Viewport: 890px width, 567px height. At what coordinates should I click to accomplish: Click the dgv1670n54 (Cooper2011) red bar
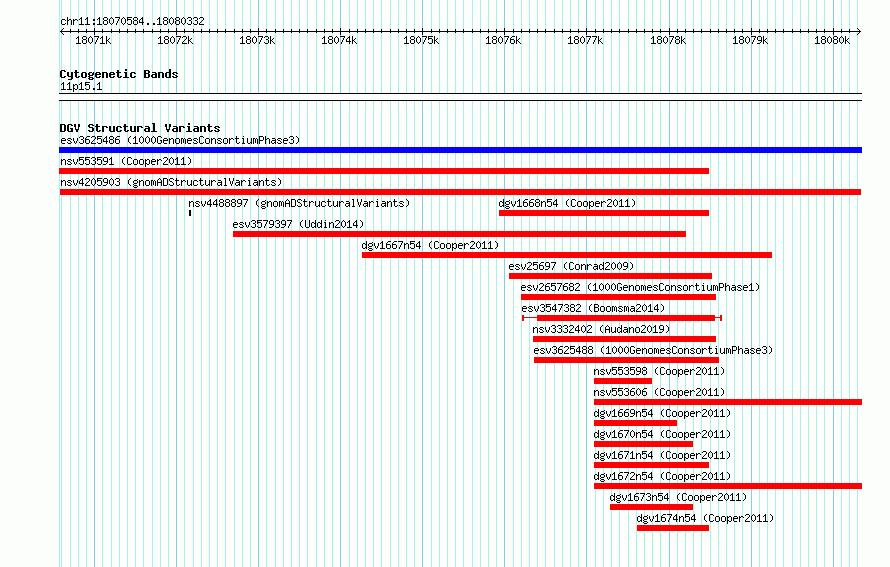(643, 444)
